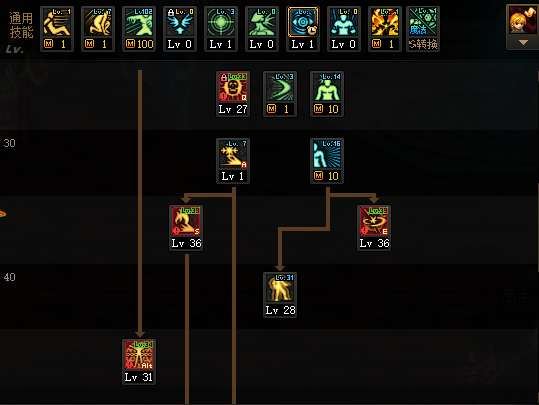Select the green torso skill with M 10
The width and height of the screenshot is (539, 405).
click(x=327, y=87)
